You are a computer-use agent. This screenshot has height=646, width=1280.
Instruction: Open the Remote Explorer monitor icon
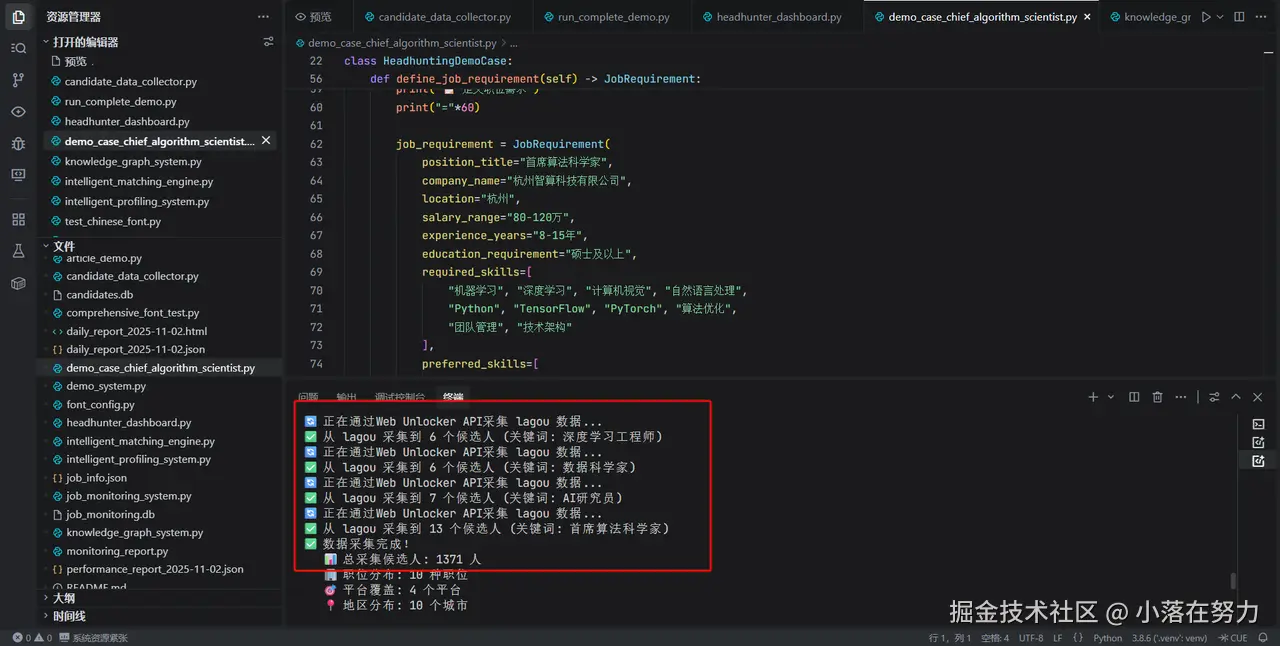click(18, 175)
